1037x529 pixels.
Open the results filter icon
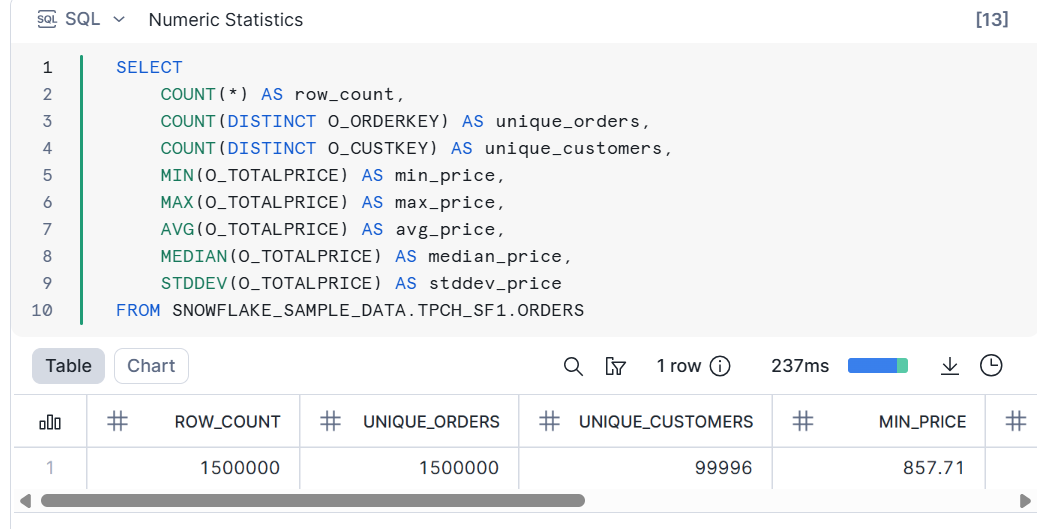[x=616, y=366]
